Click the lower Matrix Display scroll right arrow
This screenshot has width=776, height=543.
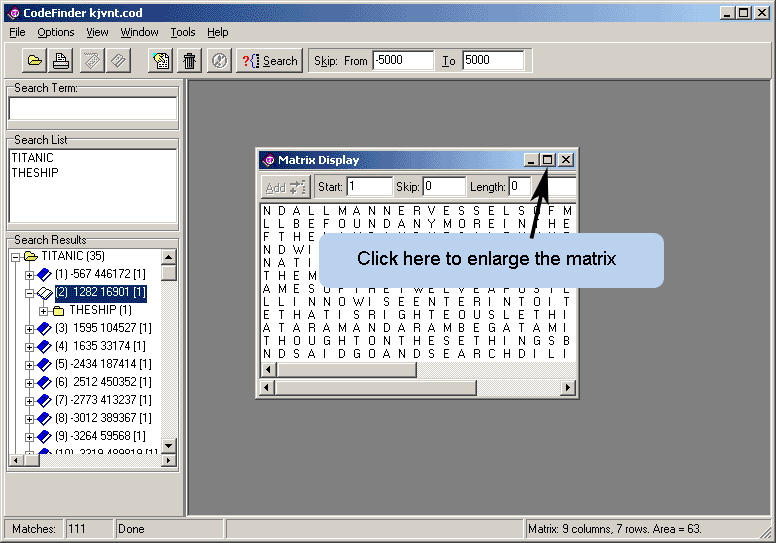coord(569,387)
